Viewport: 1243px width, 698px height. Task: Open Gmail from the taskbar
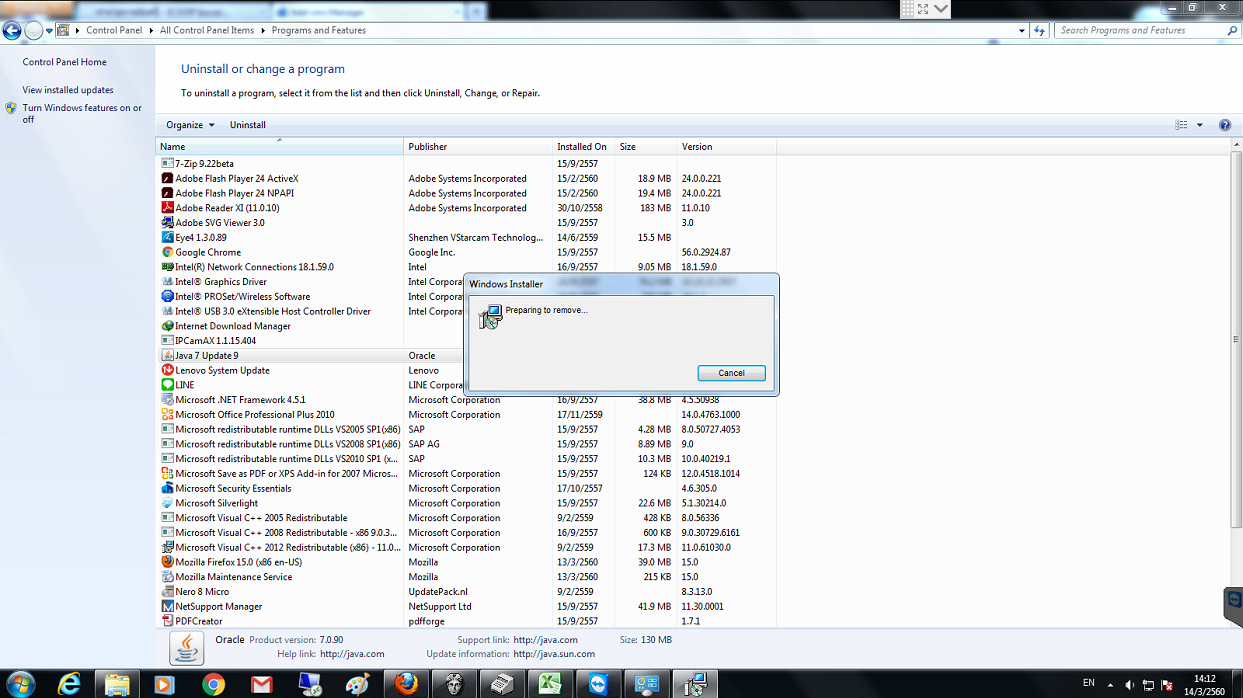[x=261, y=684]
